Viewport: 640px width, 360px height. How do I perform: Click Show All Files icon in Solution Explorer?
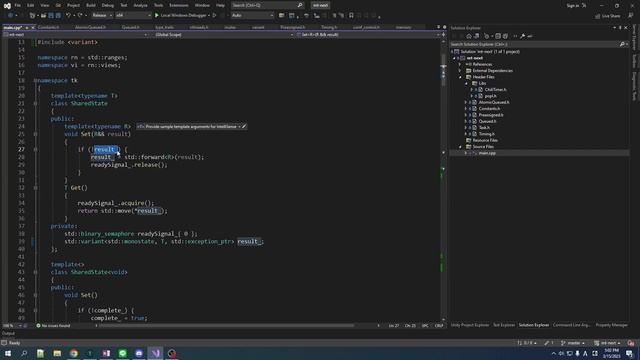coord(505,36)
